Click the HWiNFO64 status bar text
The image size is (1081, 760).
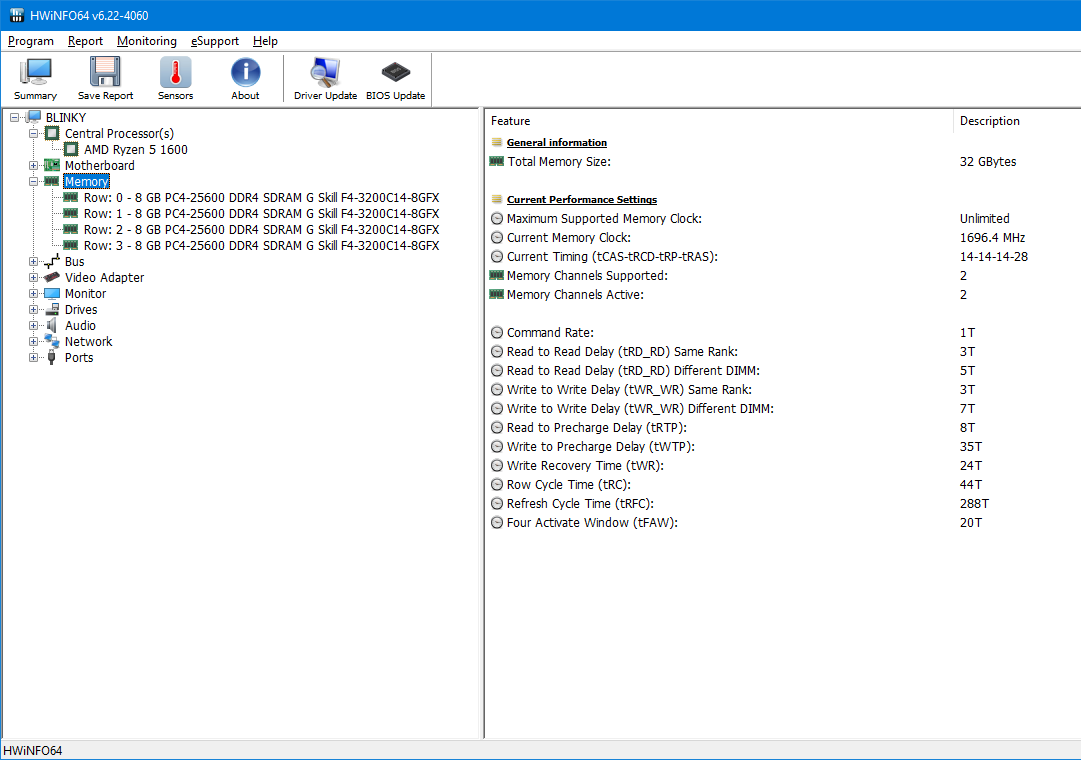(x=32, y=750)
